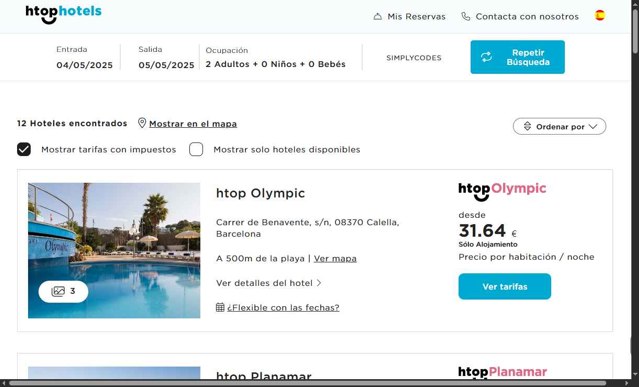Click Precio por habitación / noche text

[x=526, y=257]
